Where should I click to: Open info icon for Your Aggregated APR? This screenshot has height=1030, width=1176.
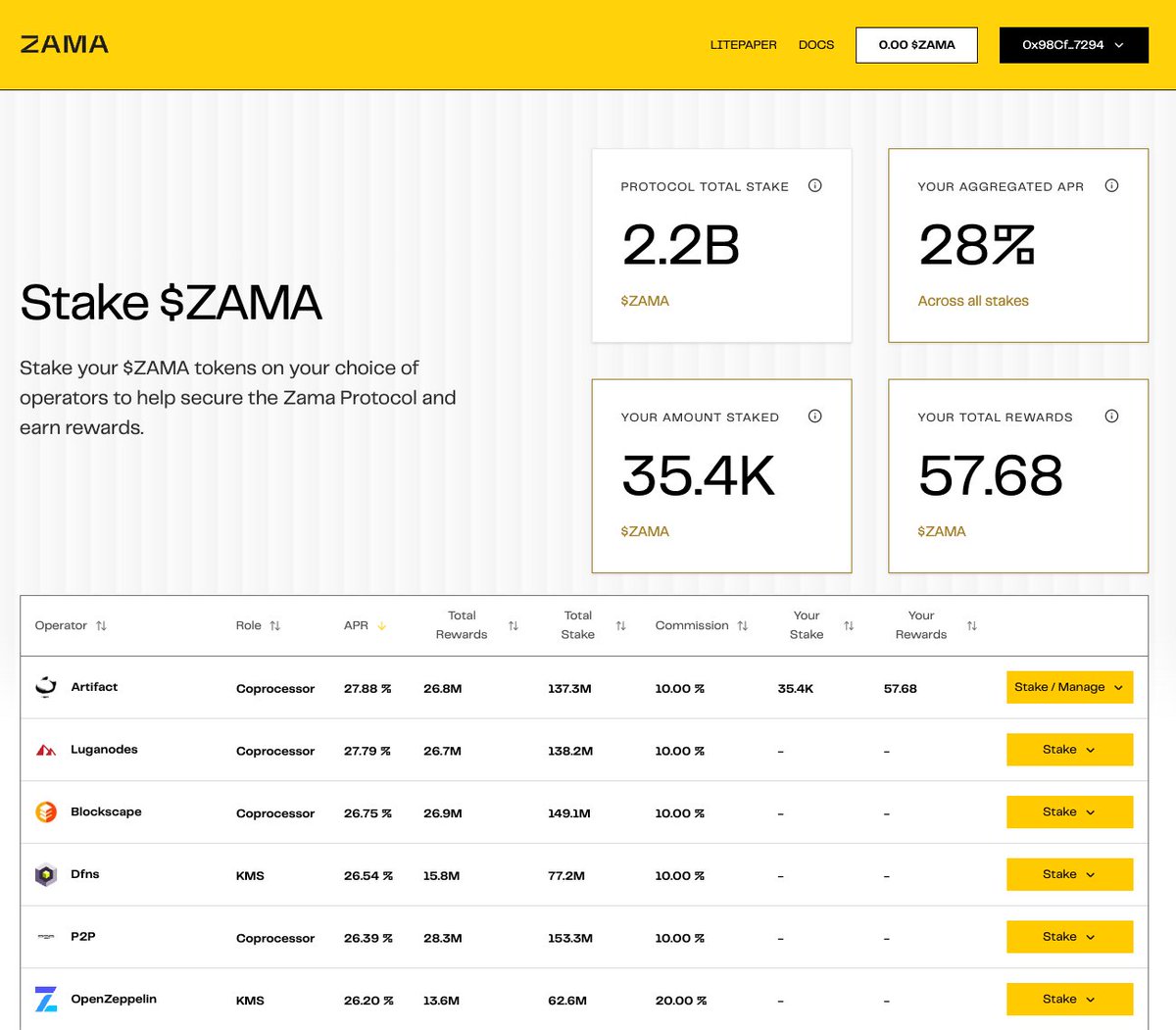(1111, 185)
